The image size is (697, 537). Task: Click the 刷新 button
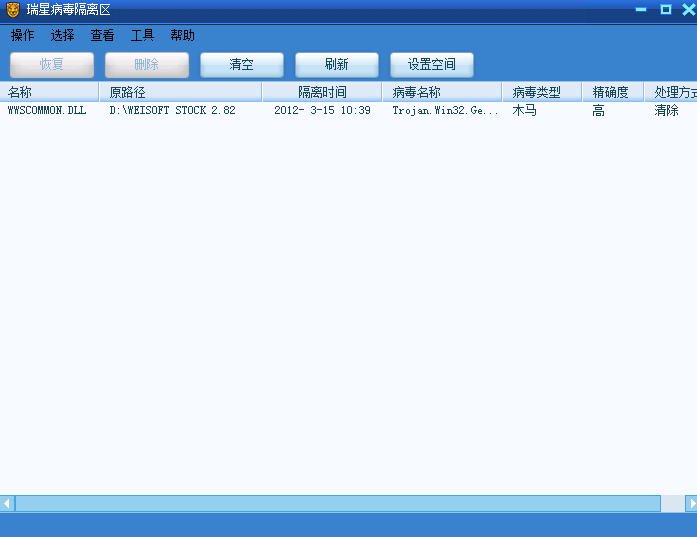pyautogui.click(x=337, y=65)
